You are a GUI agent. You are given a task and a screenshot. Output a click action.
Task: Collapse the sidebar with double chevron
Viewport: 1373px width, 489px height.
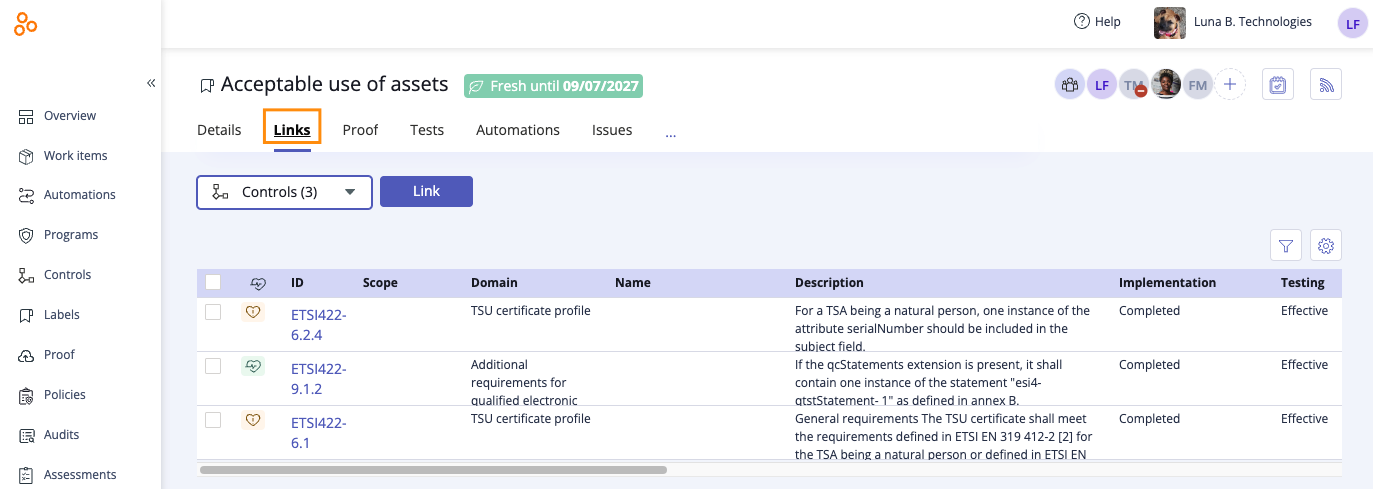[151, 83]
